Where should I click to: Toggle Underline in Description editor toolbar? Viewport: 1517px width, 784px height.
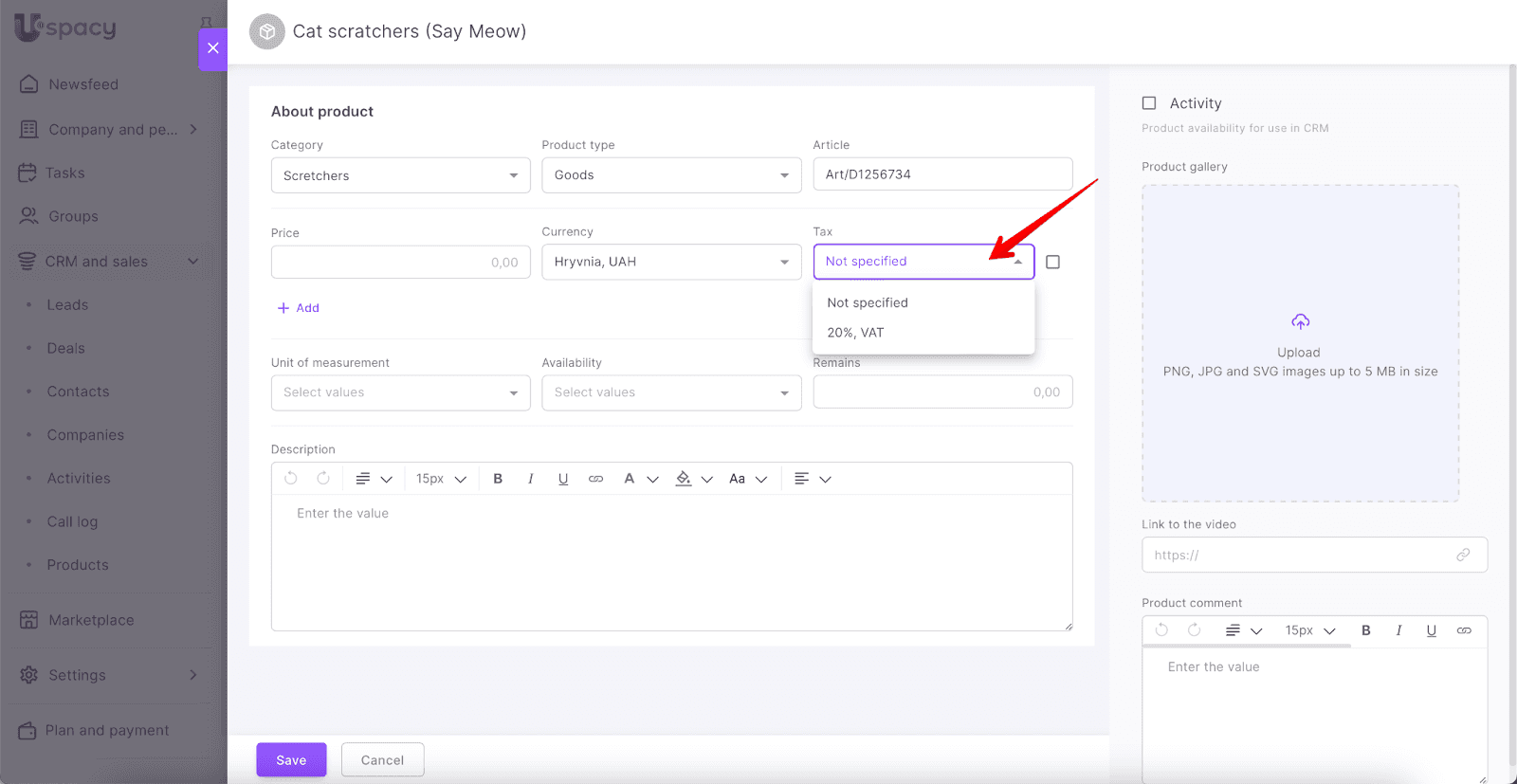[x=563, y=479]
